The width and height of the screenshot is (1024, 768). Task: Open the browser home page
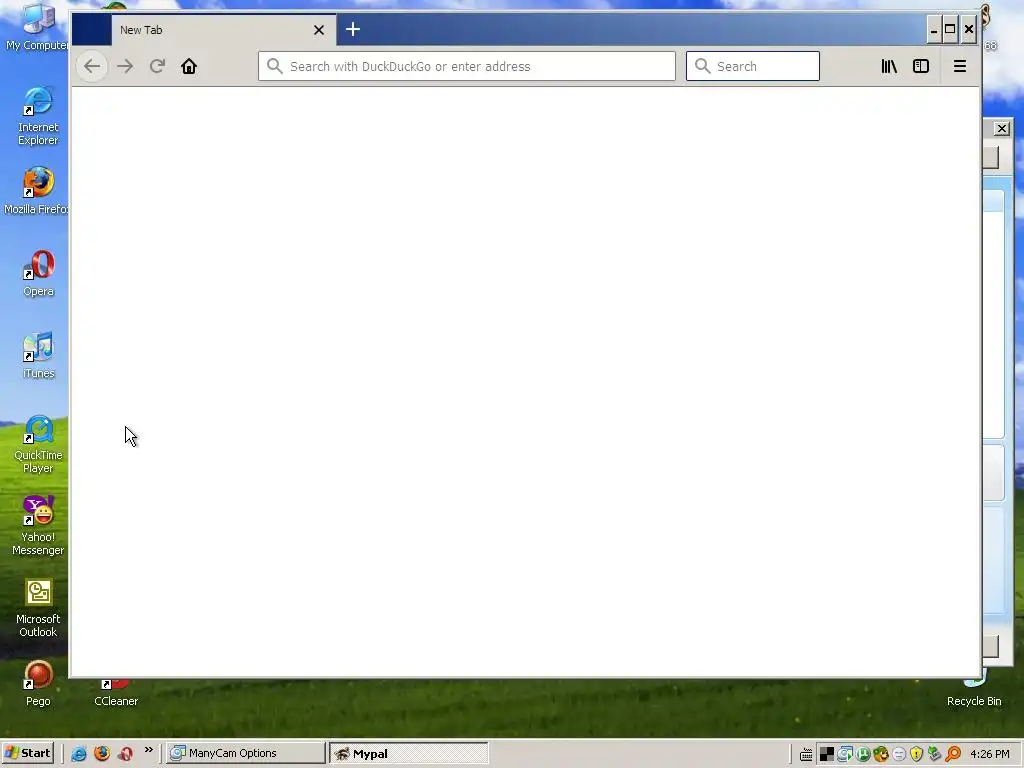click(189, 66)
